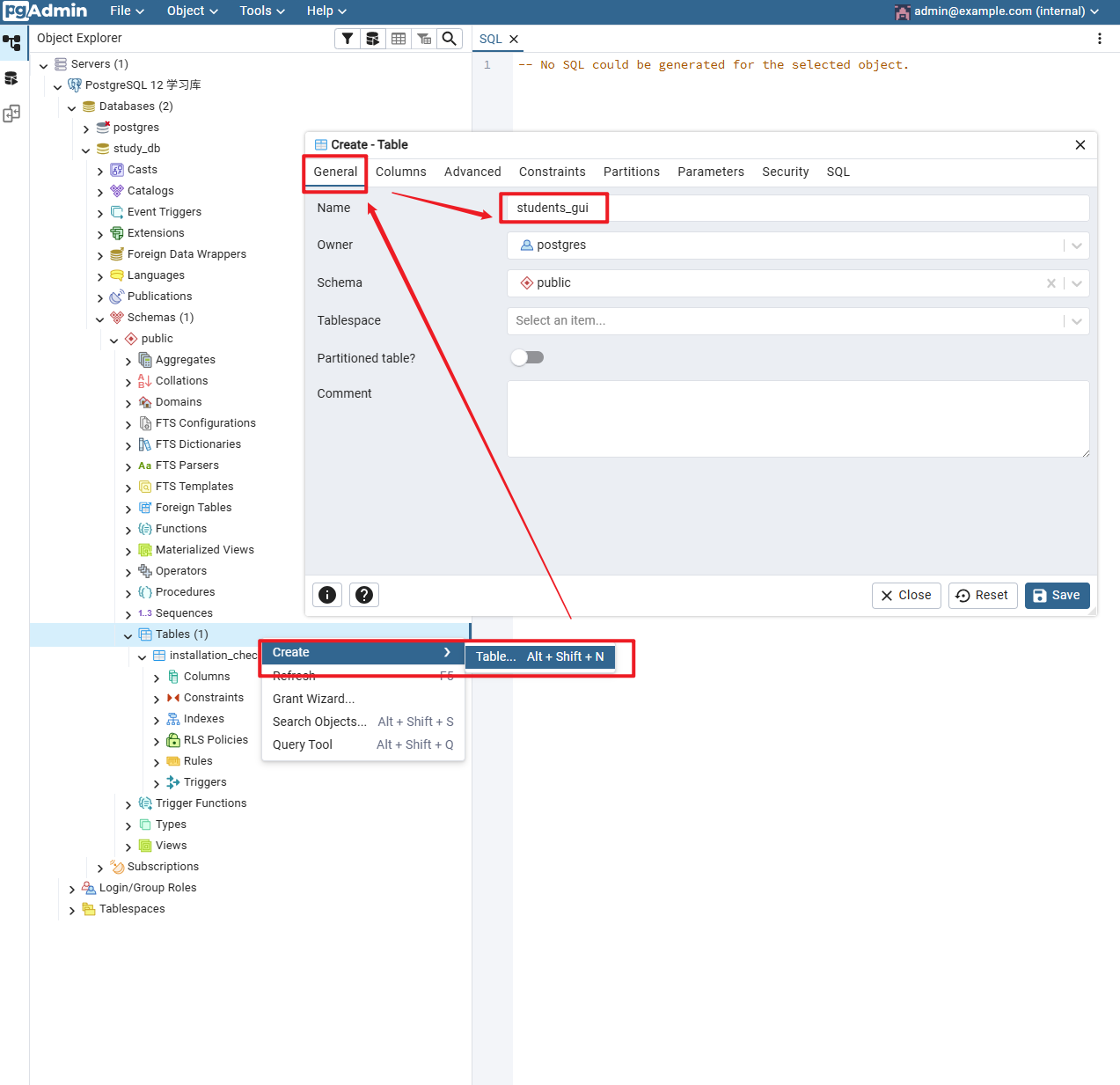Click the Extensions node icon
This screenshot has width=1120, height=1085.
coord(117,233)
